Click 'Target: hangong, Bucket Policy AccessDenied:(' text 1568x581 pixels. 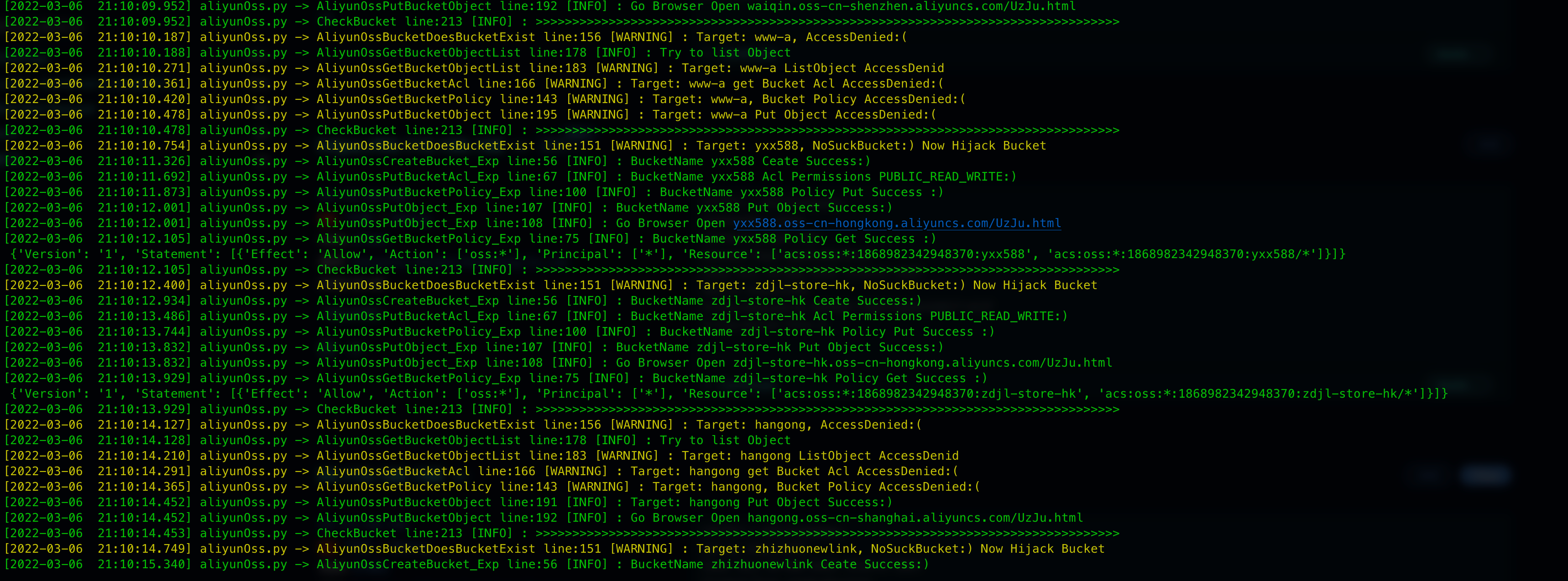tap(815, 487)
